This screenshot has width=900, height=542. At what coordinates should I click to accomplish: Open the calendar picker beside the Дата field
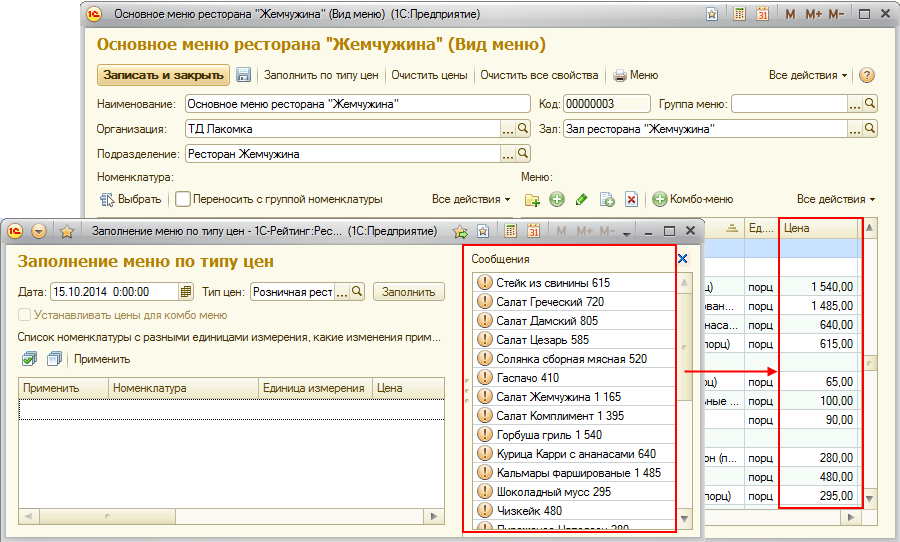[186, 292]
